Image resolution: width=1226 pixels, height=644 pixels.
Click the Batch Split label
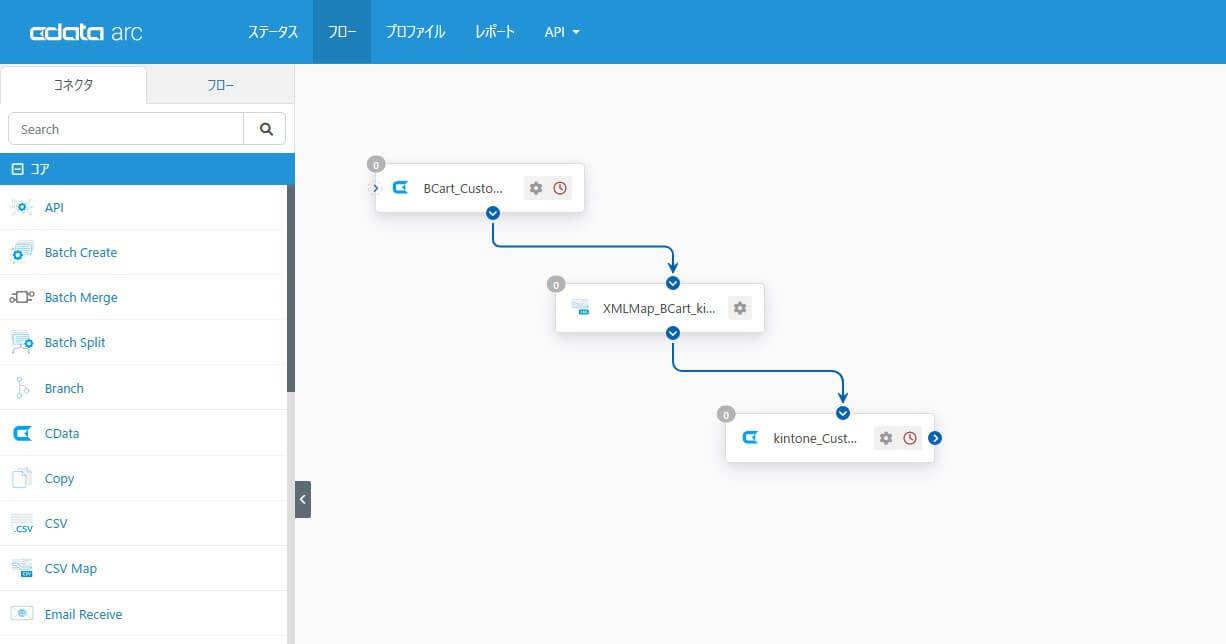(x=75, y=343)
